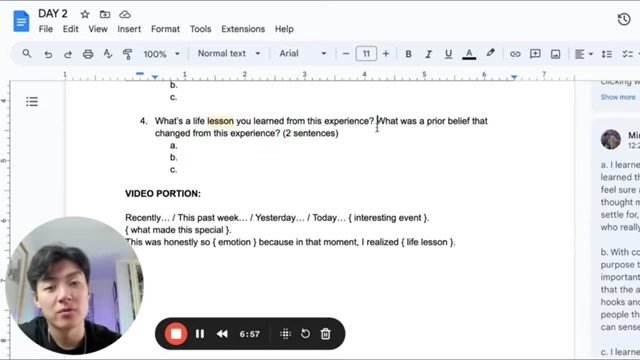Click the recorder grid drag handle

point(285,334)
